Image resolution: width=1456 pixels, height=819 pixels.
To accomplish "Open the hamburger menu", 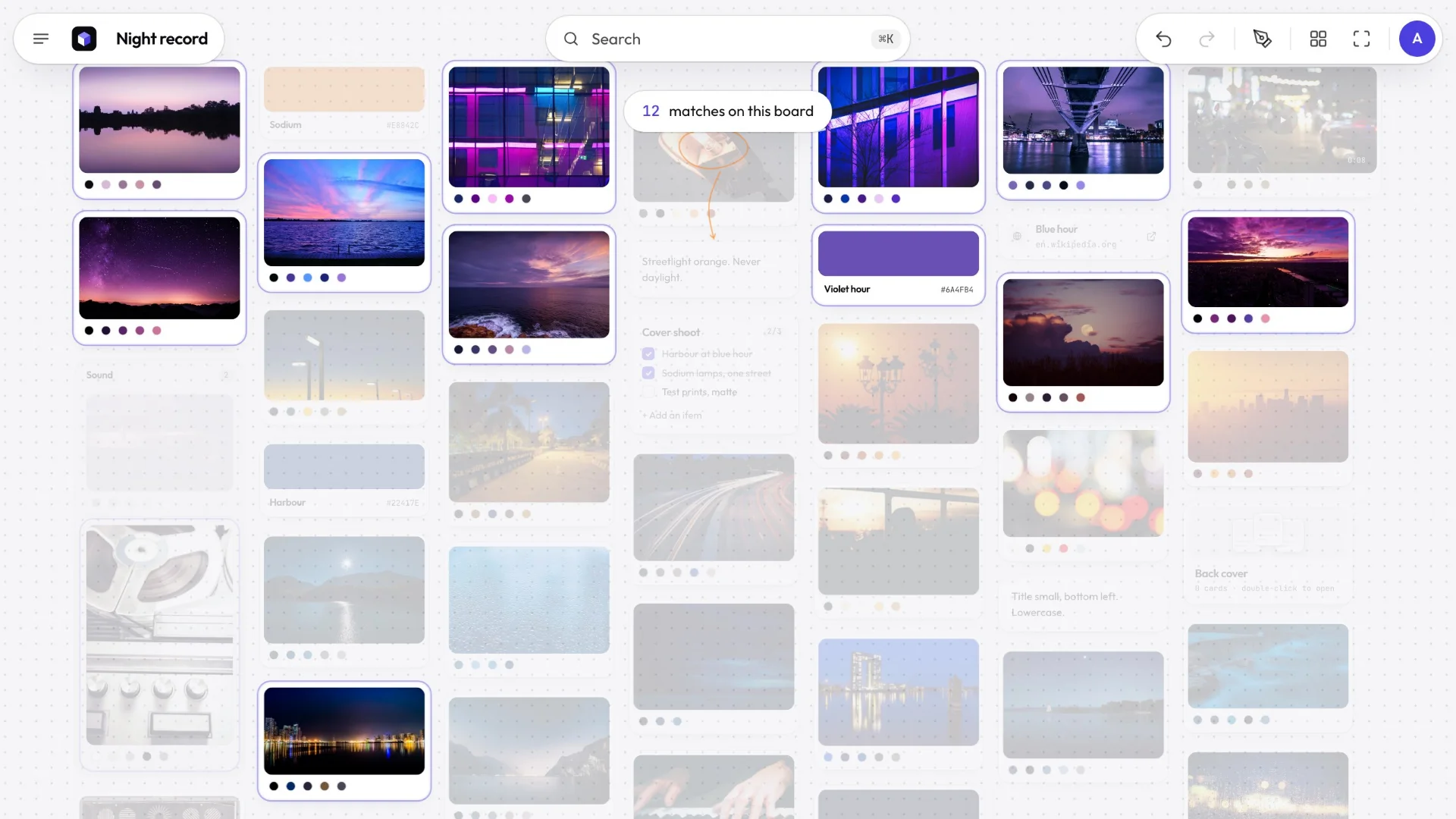I will coord(41,39).
